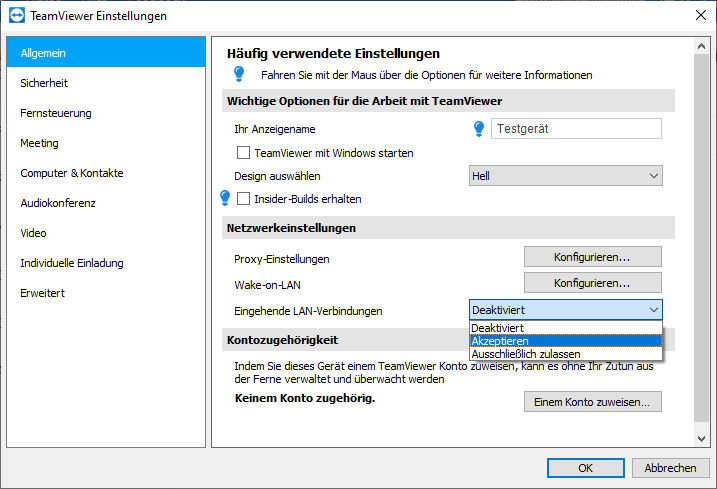Configure Proxy-Einstellungen
This screenshot has height=489, width=717.
pos(593,257)
